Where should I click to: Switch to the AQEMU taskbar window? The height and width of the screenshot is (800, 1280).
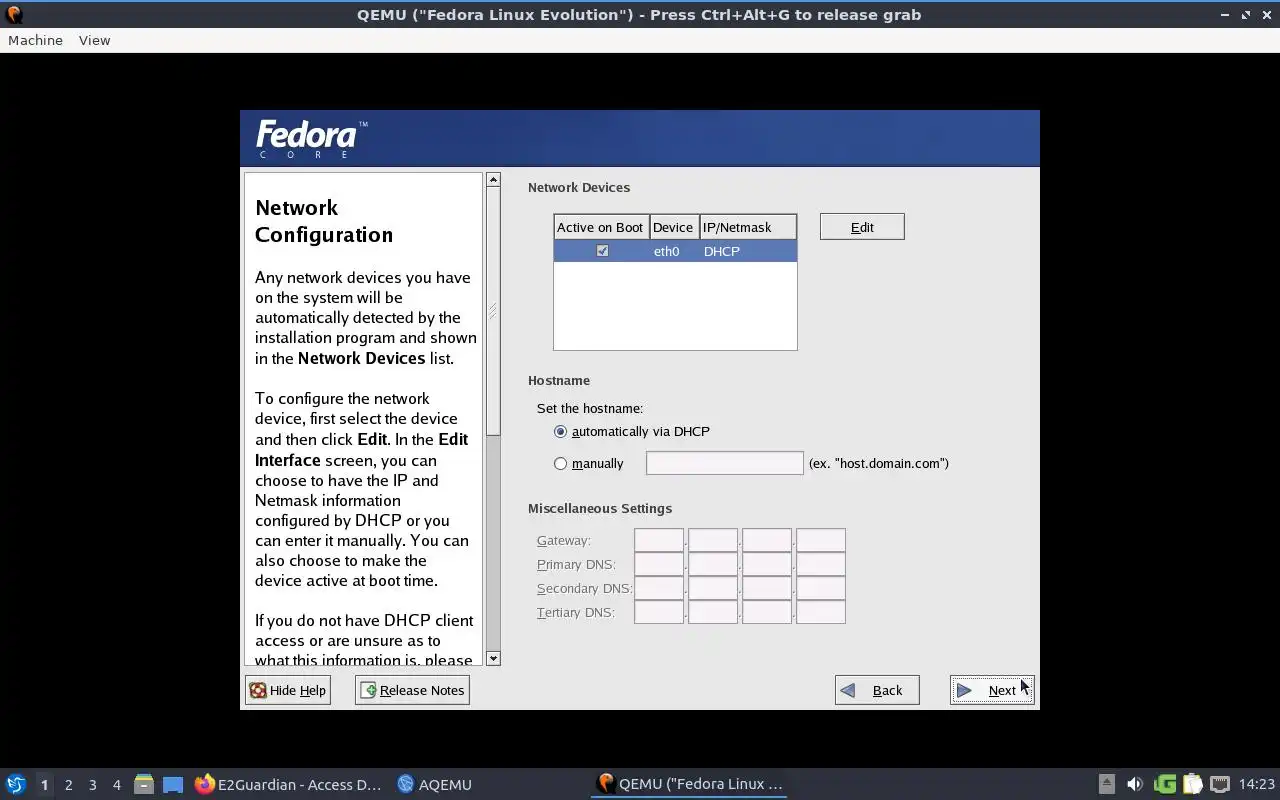(x=435, y=784)
